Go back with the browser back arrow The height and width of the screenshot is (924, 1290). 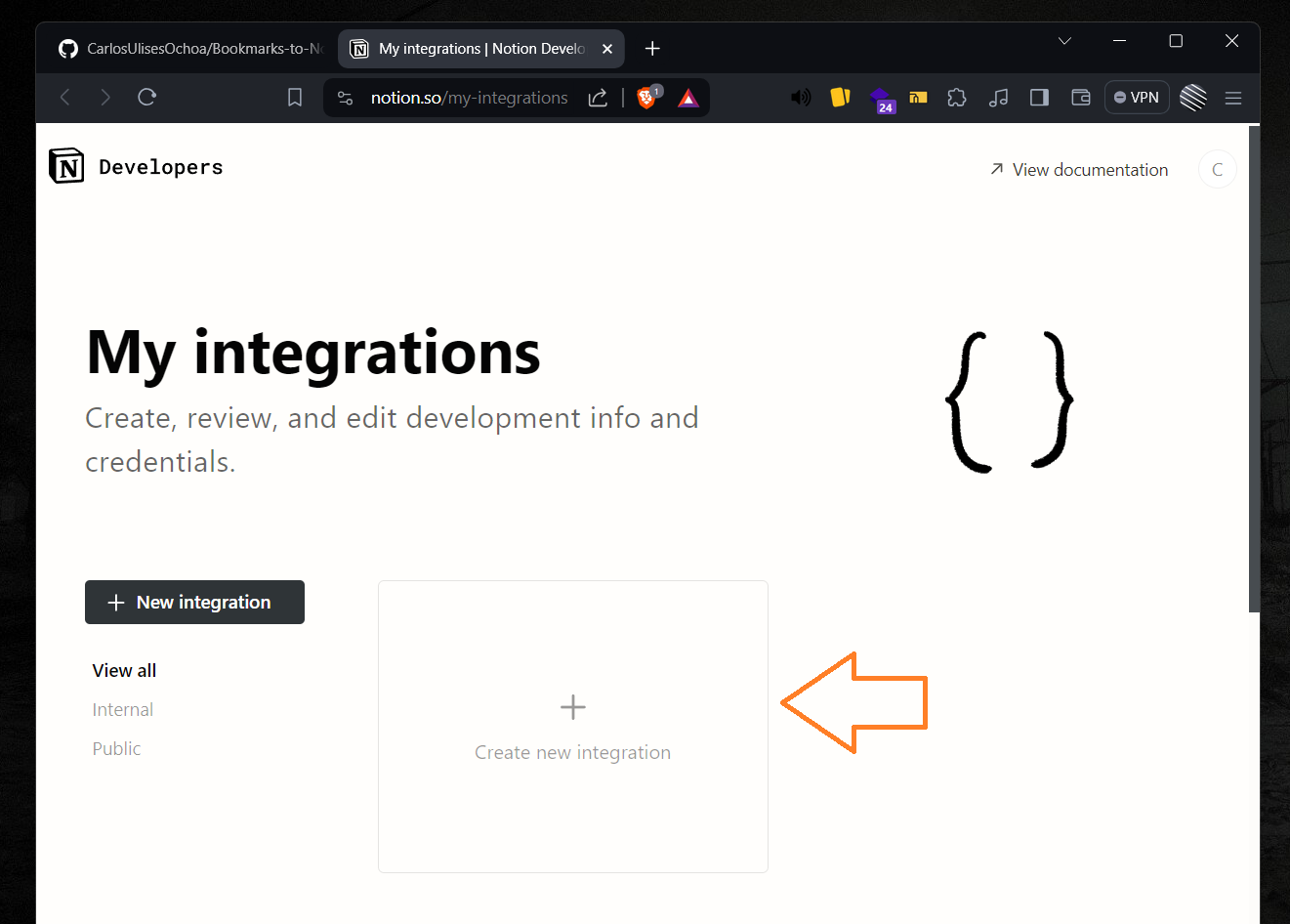pyautogui.click(x=65, y=97)
